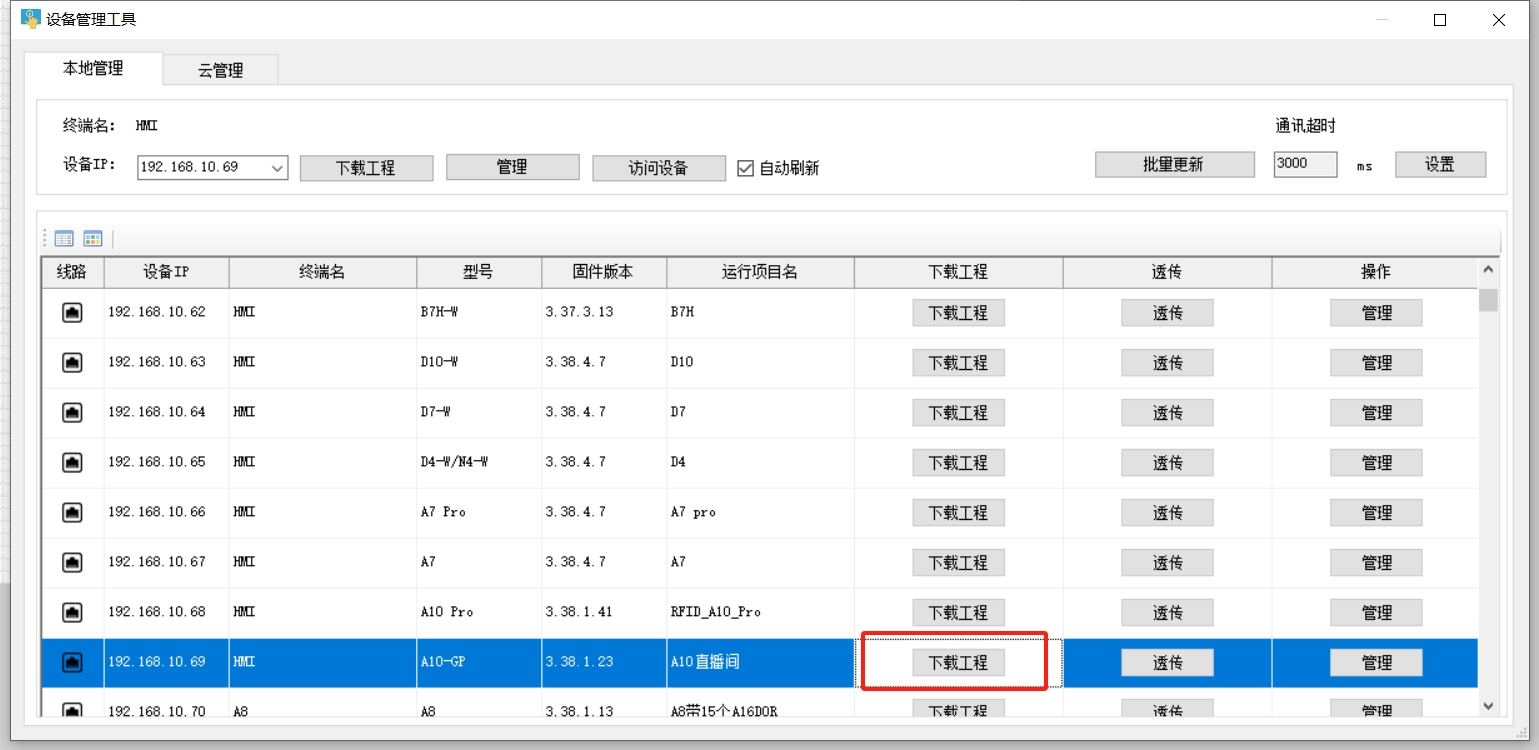The width and height of the screenshot is (1539, 750).
Task: Select the cell A10直播间
Action: click(760, 663)
